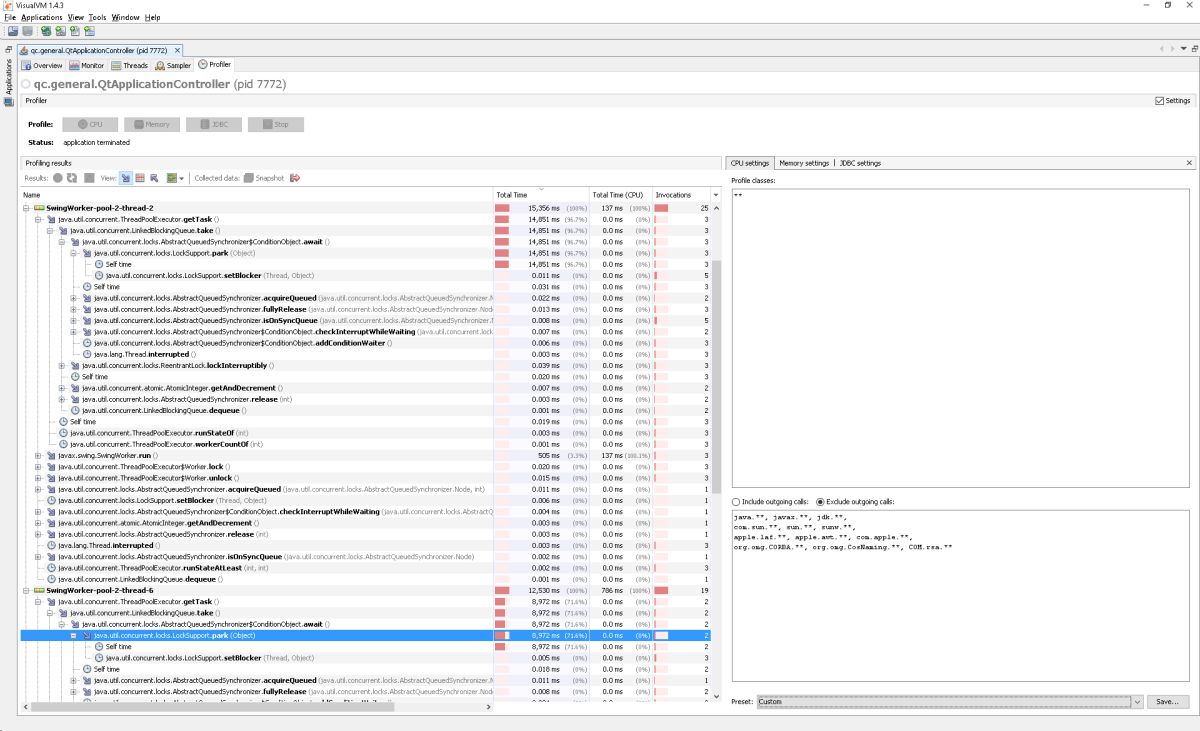The image size is (1200, 731).
Task: Click the excluded packages text area
Action: click(960, 596)
